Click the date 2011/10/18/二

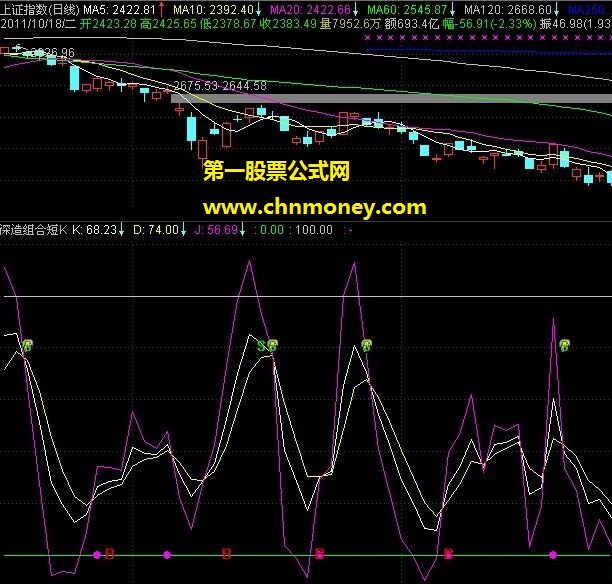tap(38, 24)
